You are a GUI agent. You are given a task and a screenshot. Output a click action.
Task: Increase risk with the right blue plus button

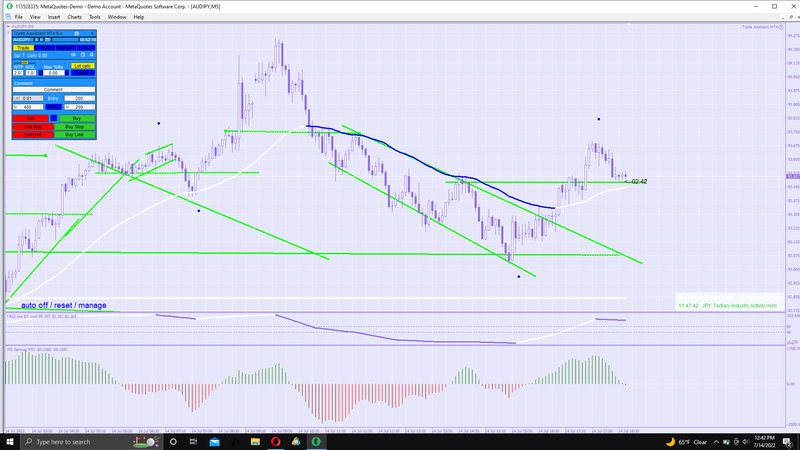click(x=67, y=73)
